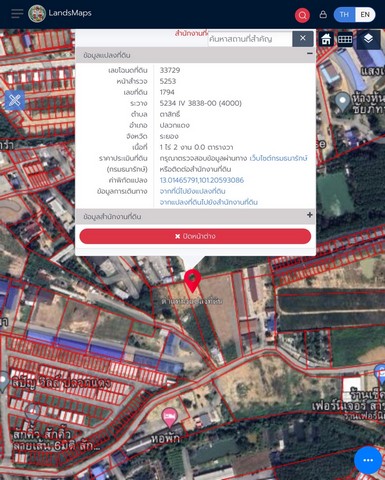Click the home icon on map toolbar
The image size is (385, 480).
326,39
